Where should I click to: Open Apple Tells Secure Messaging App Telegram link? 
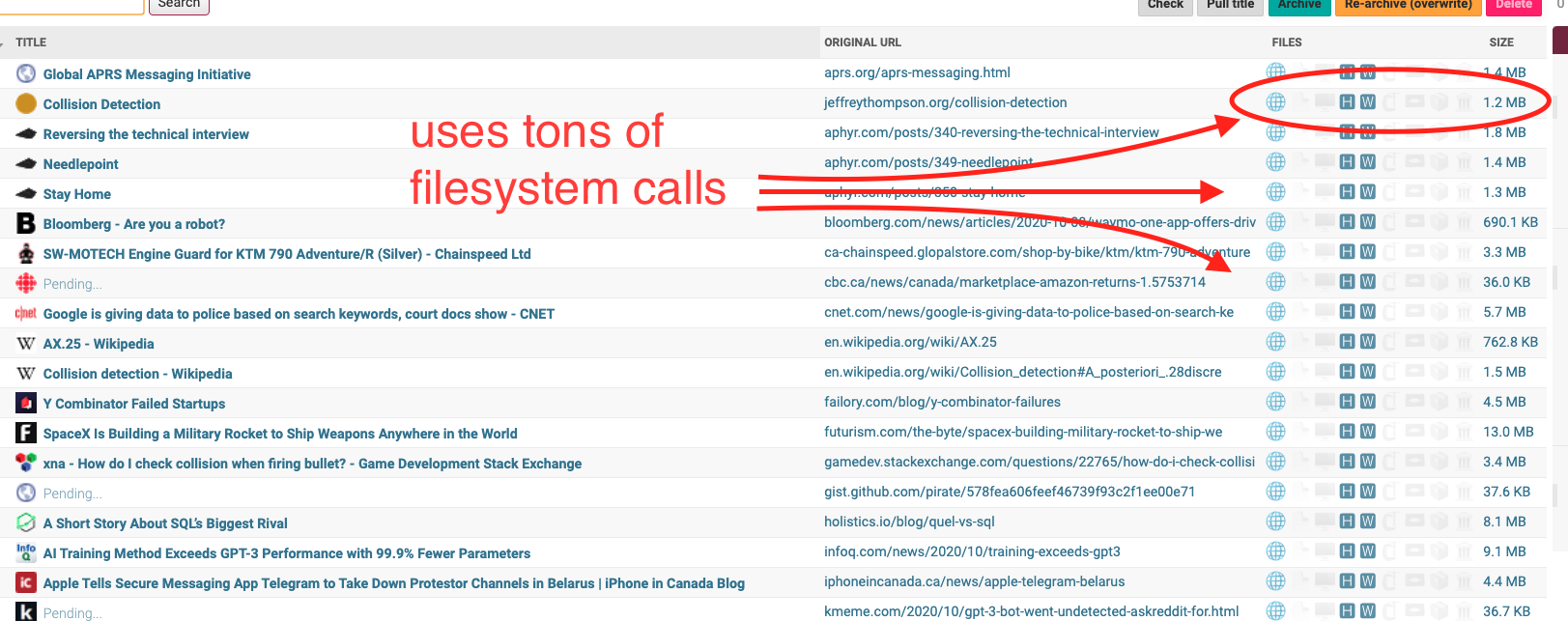[394, 583]
